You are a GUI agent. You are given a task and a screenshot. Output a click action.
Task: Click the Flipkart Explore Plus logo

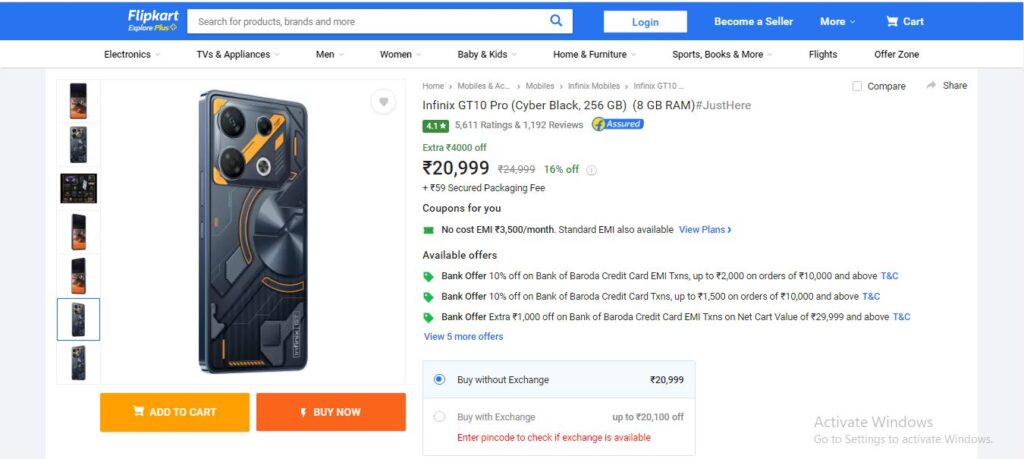[x=153, y=21]
